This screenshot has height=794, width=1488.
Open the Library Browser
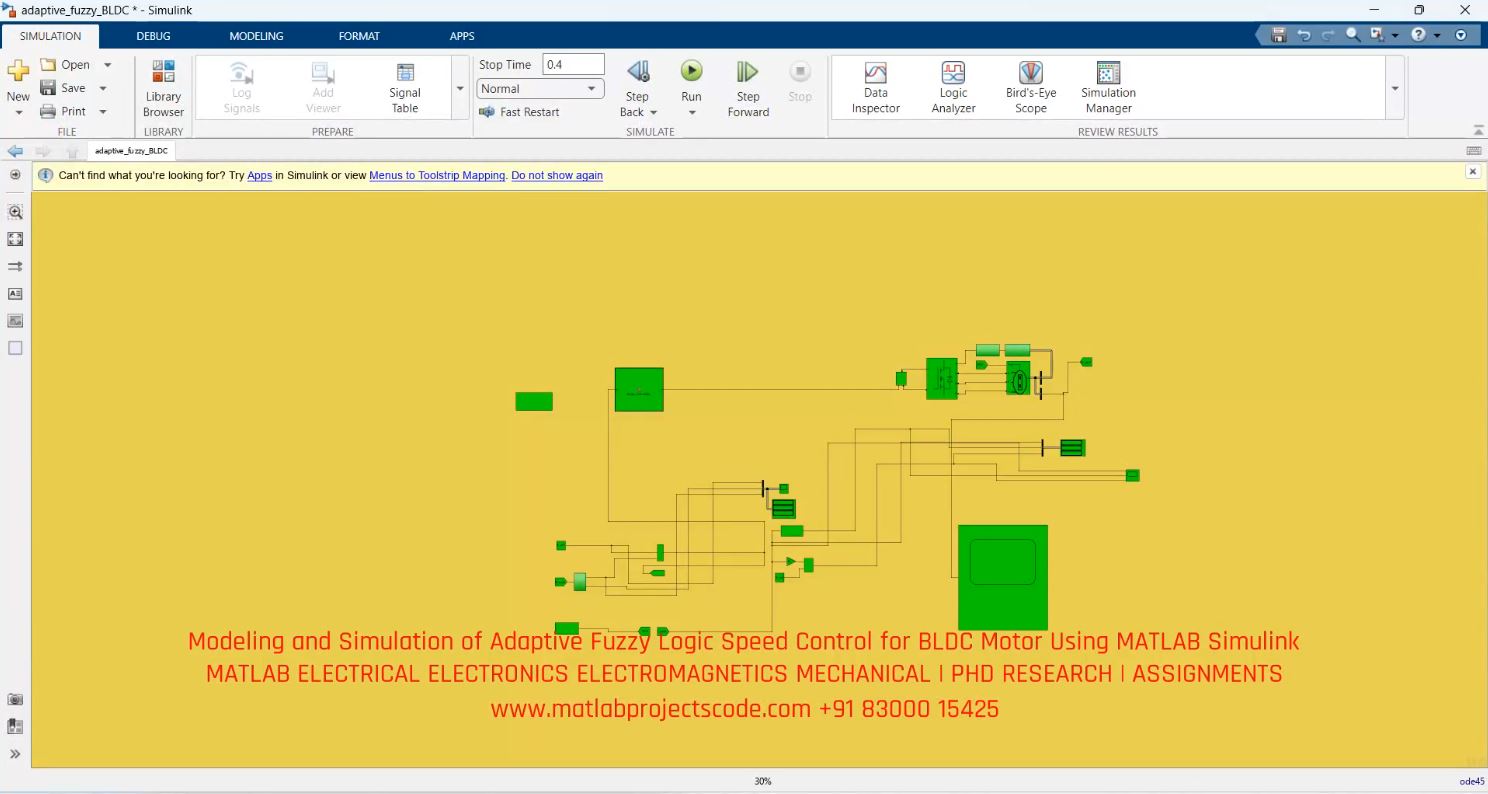(x=162, y=87)
